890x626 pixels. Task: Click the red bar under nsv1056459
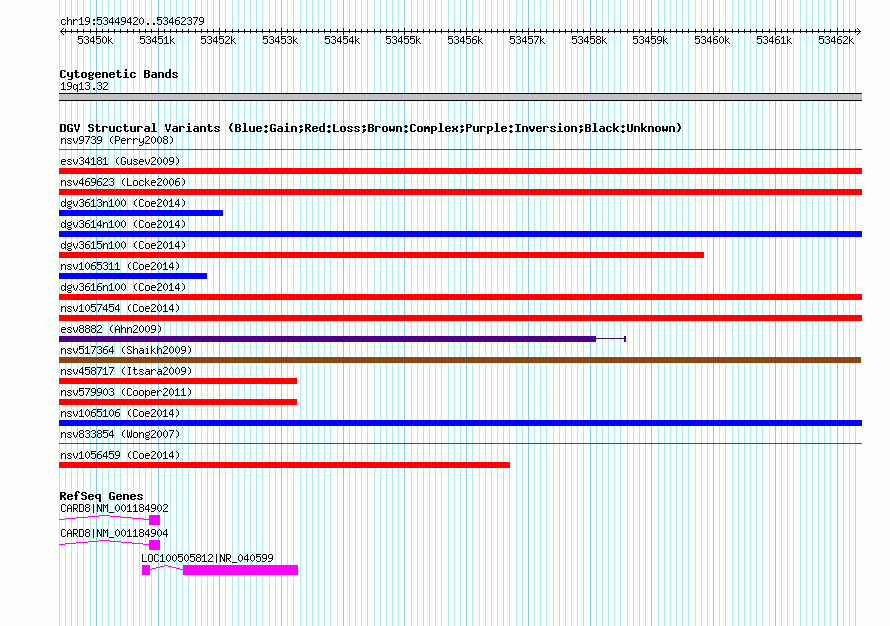(284, 465)
